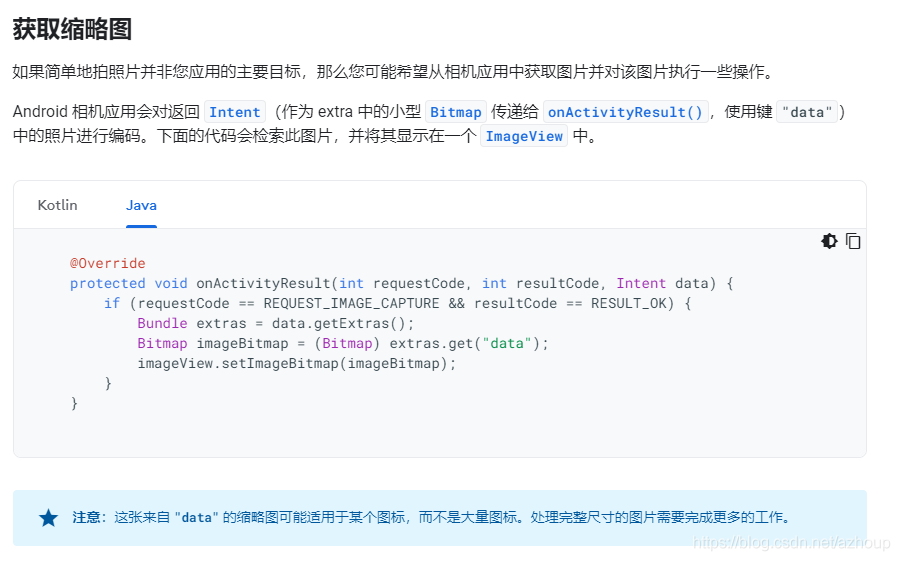Screen dimensions: 900x561
Task: Open the Intent reference link
Action: click(235, 112)
